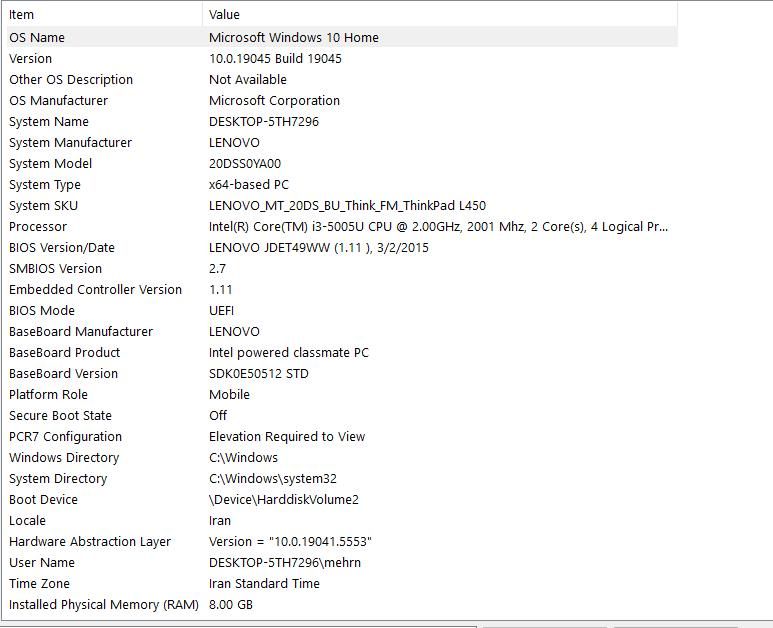This screenshot has width=773, height=628.
Task: Click value Iran Standard Time
Action: (264, 584)
